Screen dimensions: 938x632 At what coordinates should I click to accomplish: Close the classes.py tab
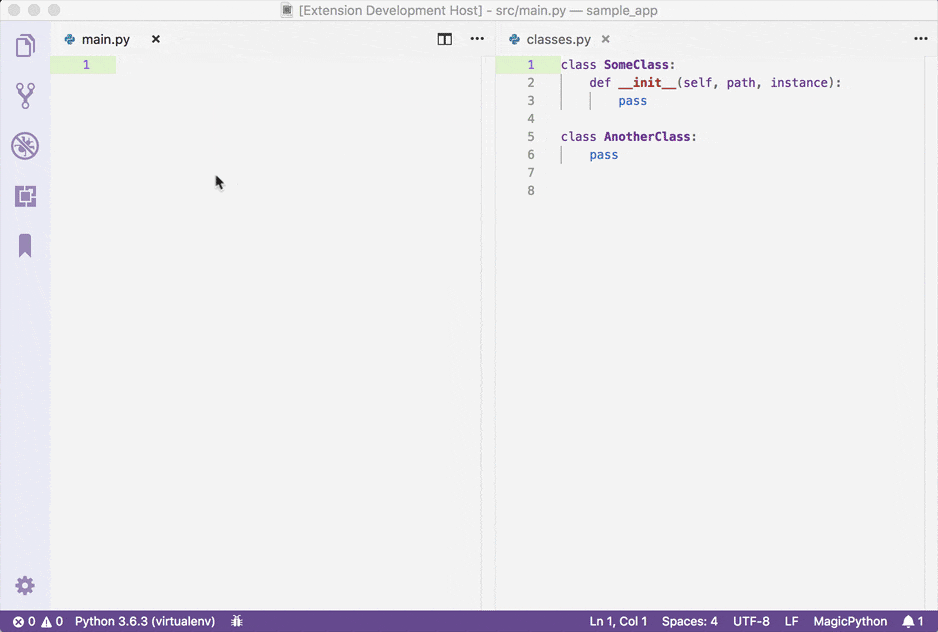pos(605,39)
